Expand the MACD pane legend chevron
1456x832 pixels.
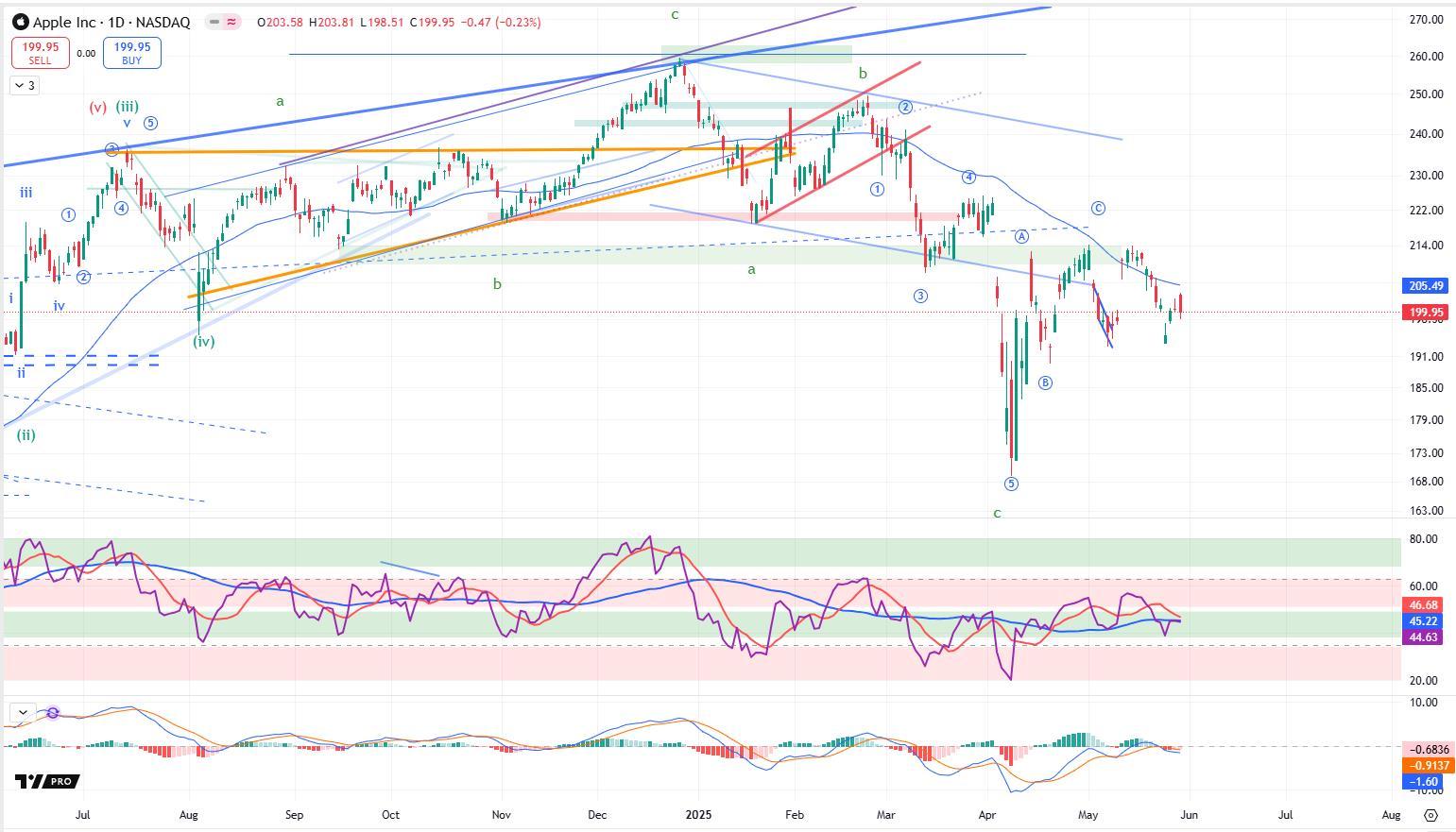click(x=23, y=712)
